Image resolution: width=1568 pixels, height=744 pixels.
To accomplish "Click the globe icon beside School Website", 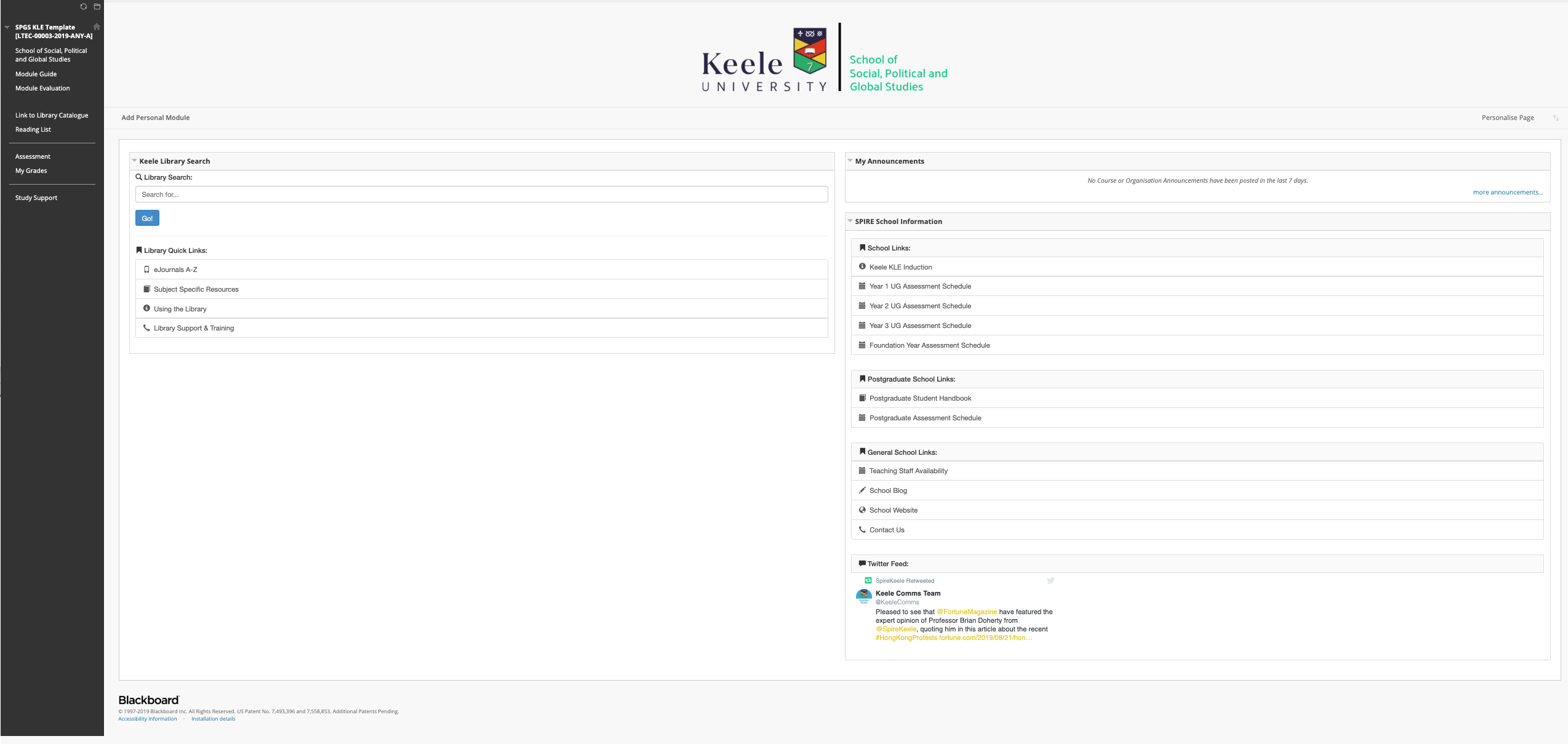I will click(862, 510).
